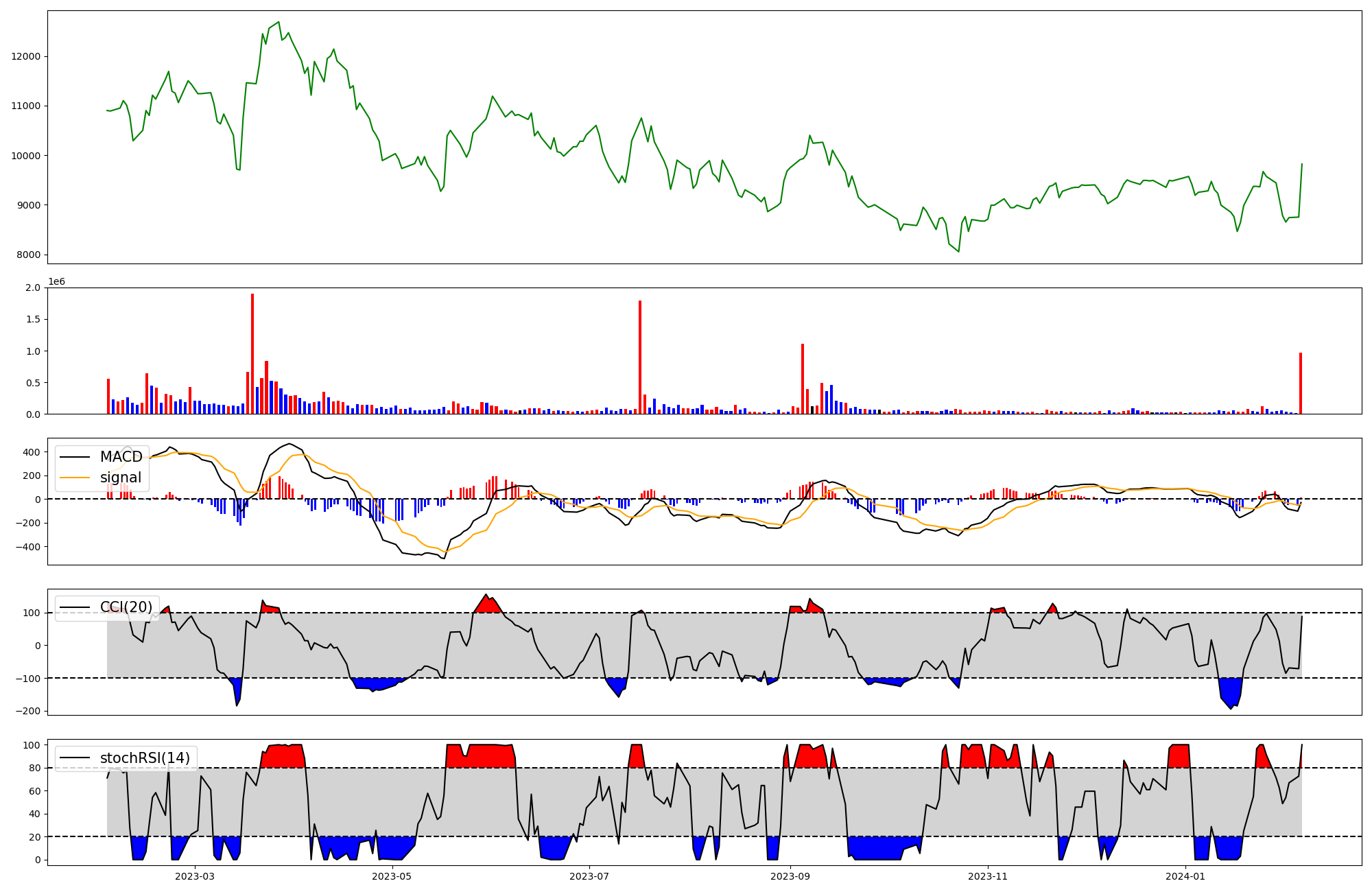The image size is (1372, 892).
Task: Click the CCI(20) legend entry
Action: tap(126, 607)
